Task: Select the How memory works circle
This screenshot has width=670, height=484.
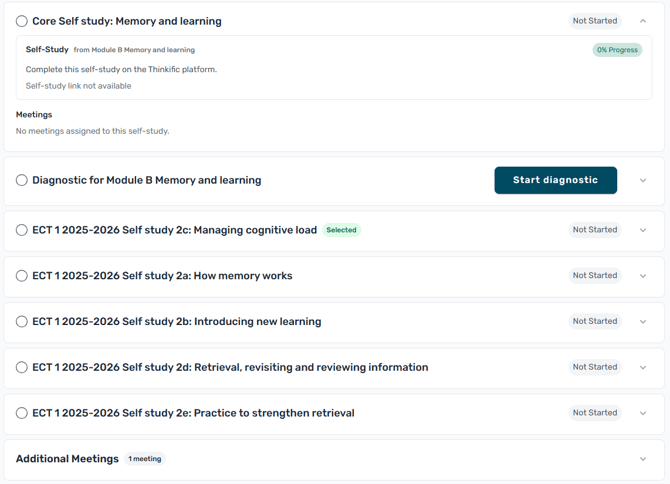Action: 22,276
